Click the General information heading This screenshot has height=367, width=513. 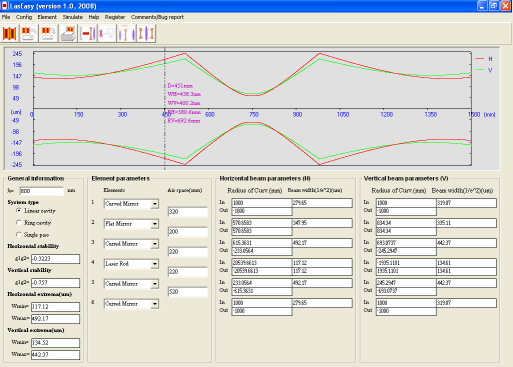(x=36, y=179)
